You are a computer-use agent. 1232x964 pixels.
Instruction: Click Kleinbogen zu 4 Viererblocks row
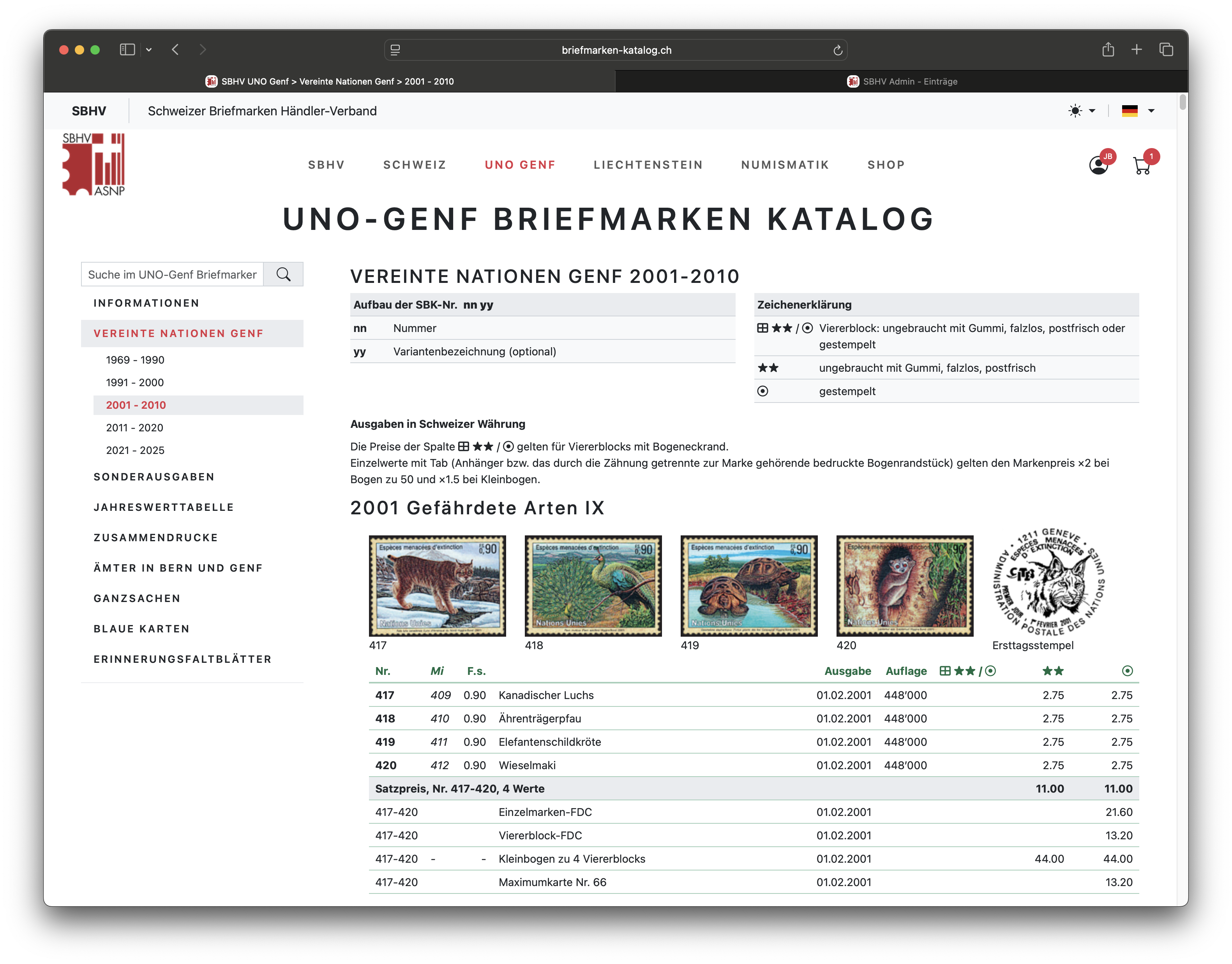click(754, 859)
